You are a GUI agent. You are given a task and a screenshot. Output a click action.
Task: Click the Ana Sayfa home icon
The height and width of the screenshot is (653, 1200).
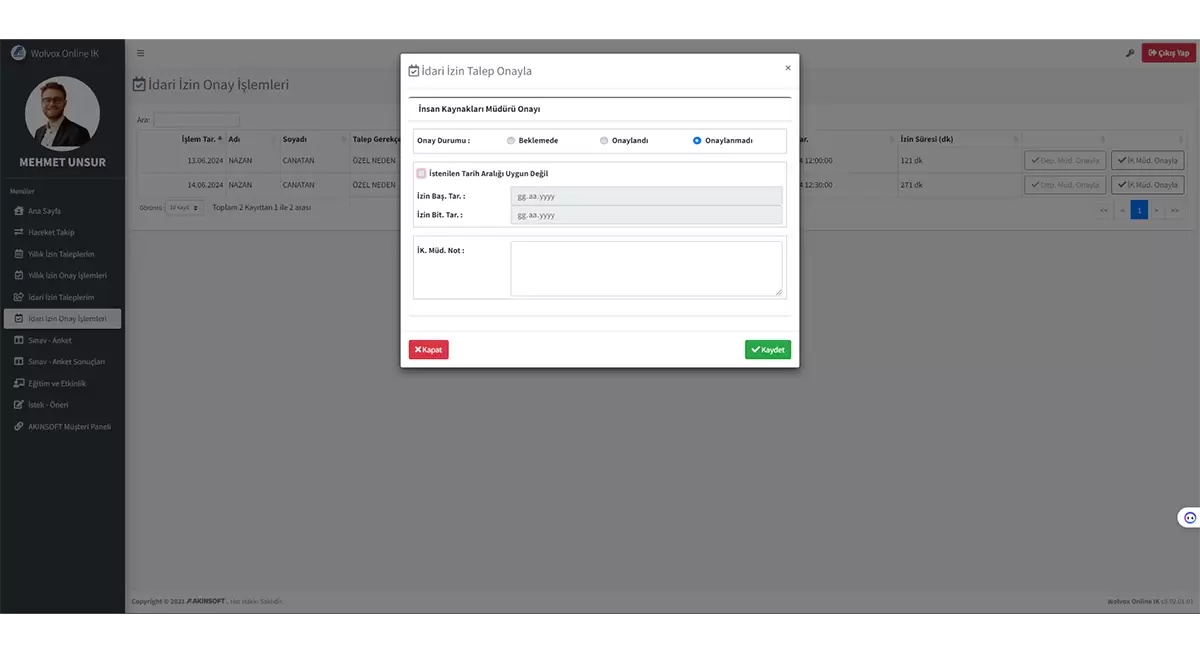[18, 211]
